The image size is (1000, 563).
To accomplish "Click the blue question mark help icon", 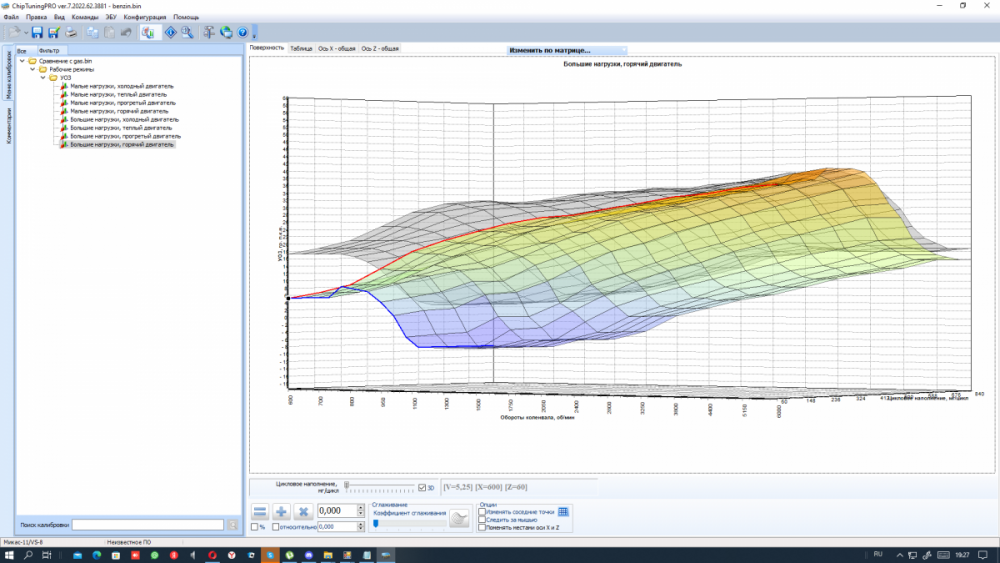I will (242, 33).
